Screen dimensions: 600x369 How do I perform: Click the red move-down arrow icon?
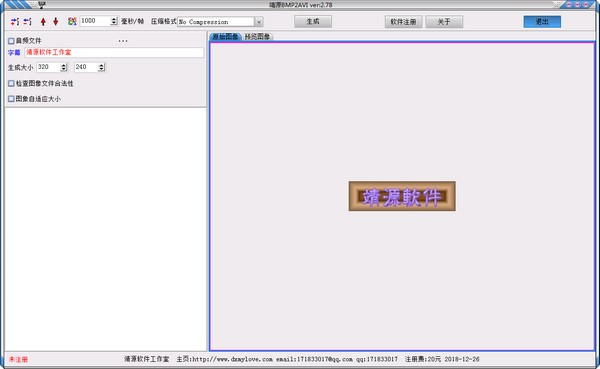[56, 21]
